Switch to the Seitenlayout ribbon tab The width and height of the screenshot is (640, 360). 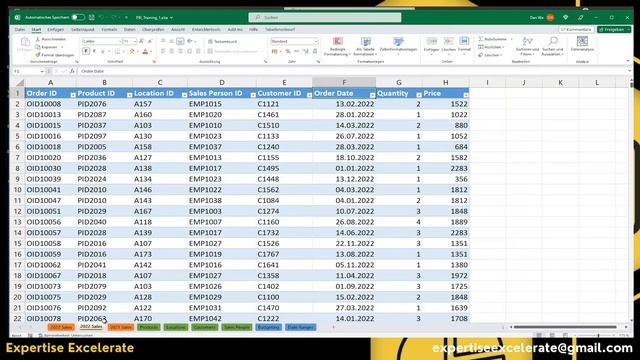click(x=83, y=30)
